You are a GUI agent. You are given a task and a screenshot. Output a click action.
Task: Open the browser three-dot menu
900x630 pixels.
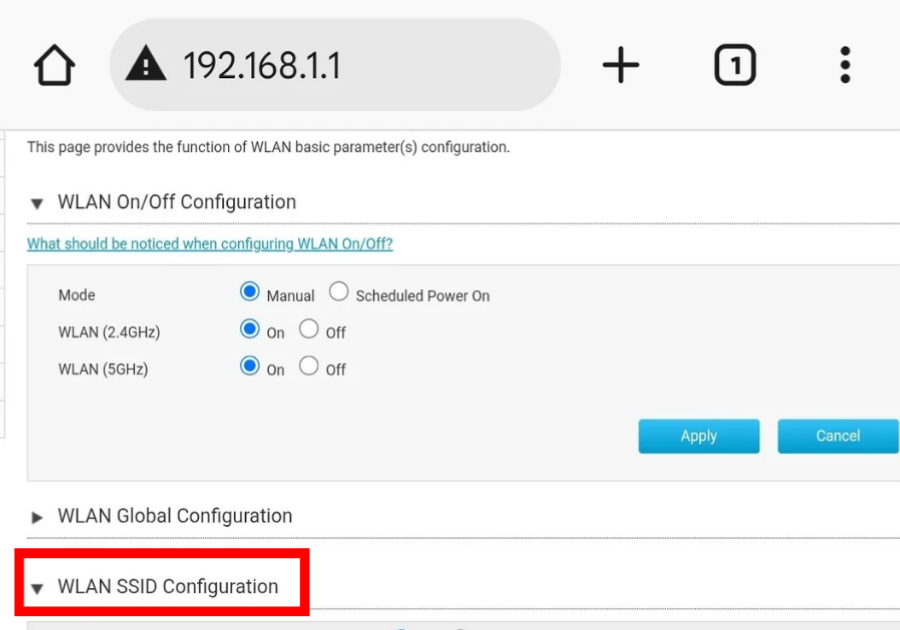pyautogui.click(x=845, y=66)
